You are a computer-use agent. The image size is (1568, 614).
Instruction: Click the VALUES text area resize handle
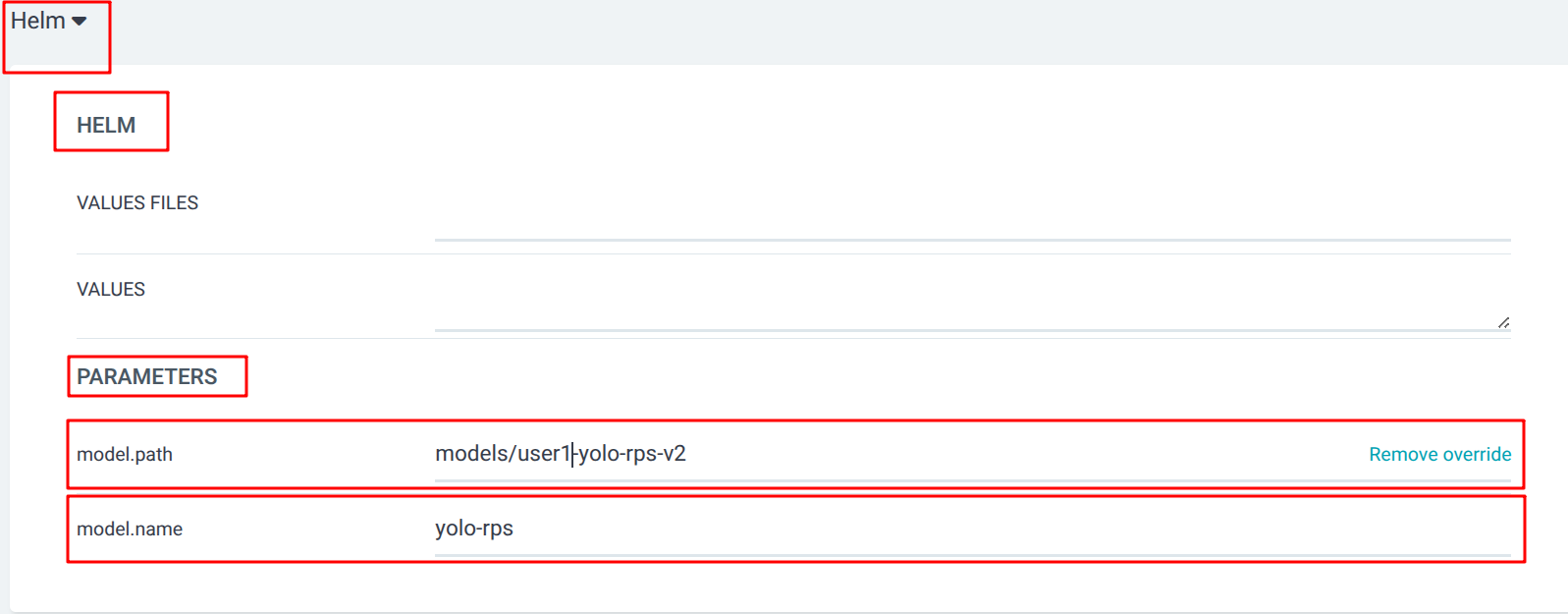tap(1503, 322)
